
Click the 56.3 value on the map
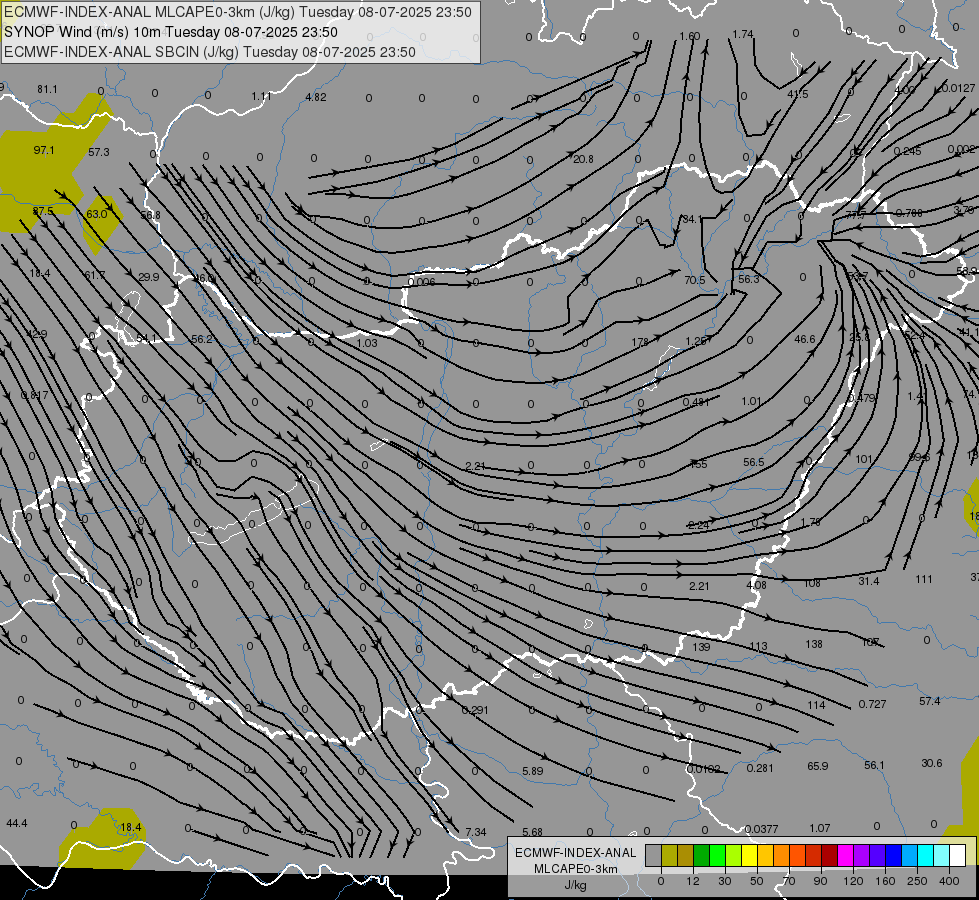(x=749, y=279)
